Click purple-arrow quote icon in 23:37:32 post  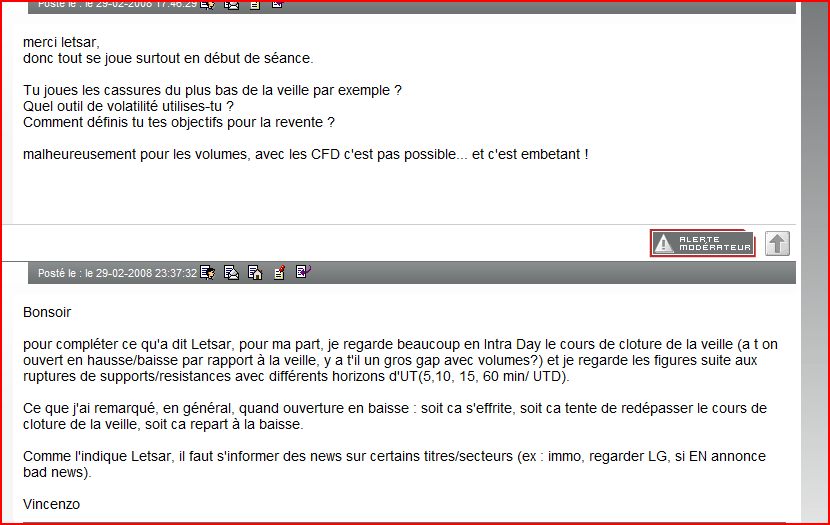[303, 272]
